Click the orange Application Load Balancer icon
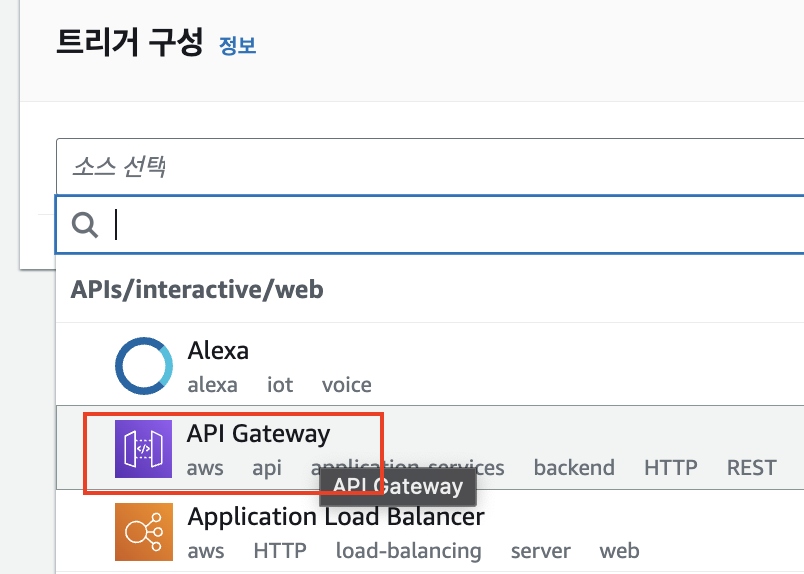Image resolution: width=804 pixels, height=574 pixels. coord(144,532)
